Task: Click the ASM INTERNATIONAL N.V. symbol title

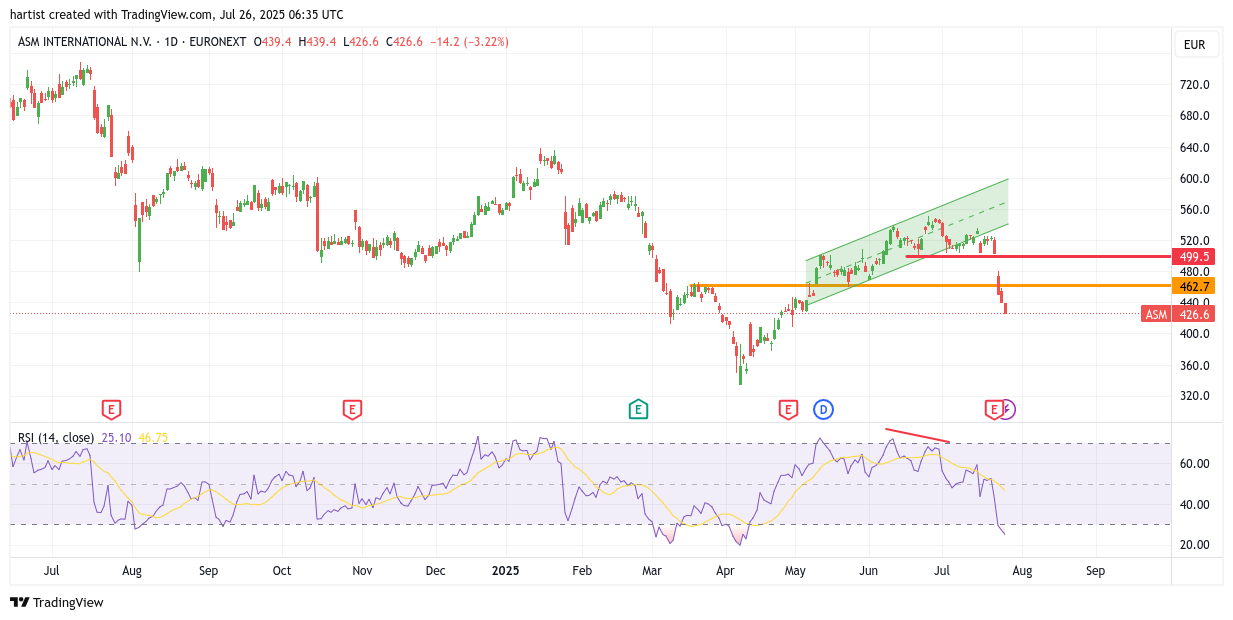Action: coord(84,42)
